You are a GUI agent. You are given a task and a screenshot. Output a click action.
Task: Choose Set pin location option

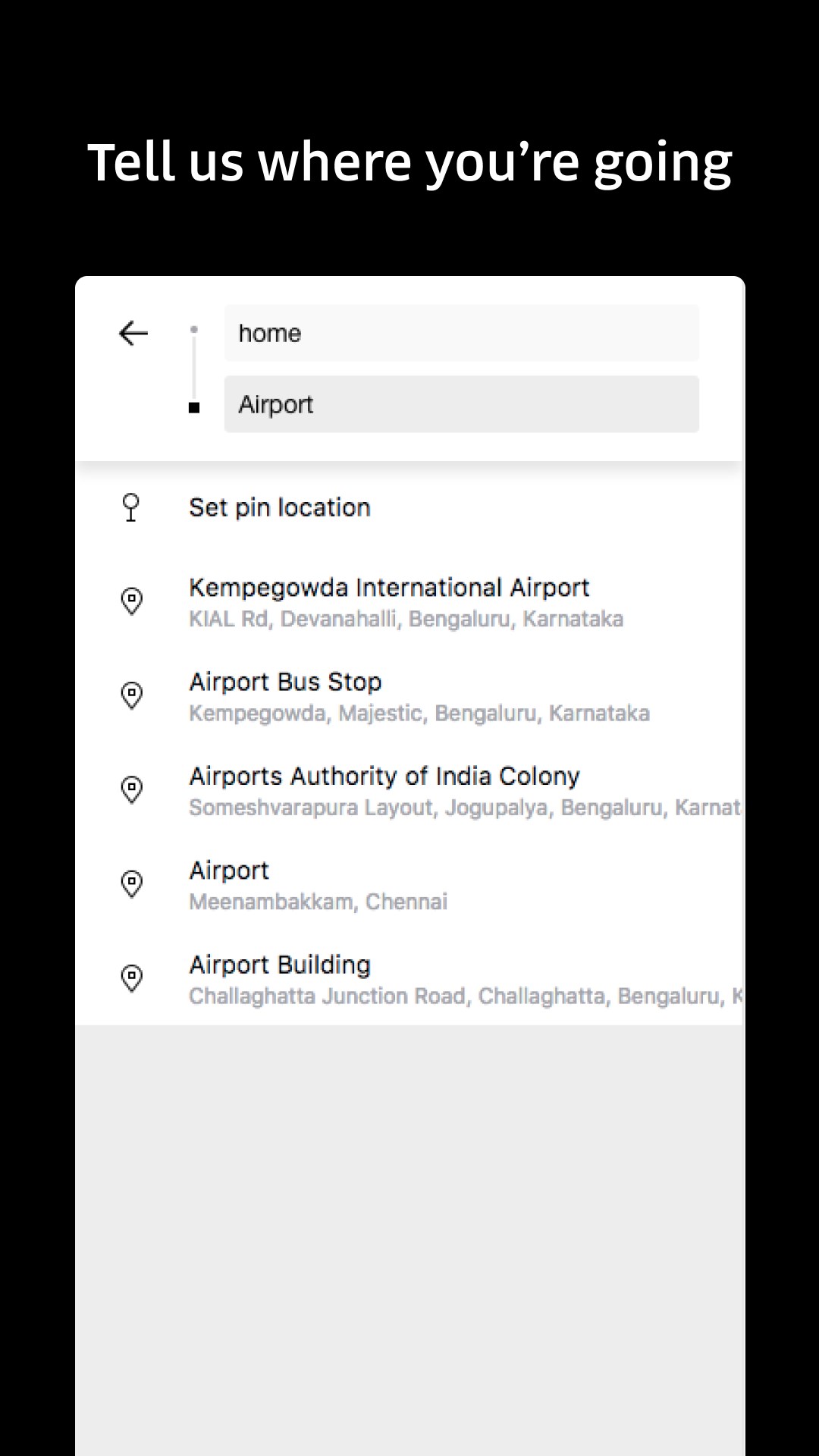click(x=280, y=507)
